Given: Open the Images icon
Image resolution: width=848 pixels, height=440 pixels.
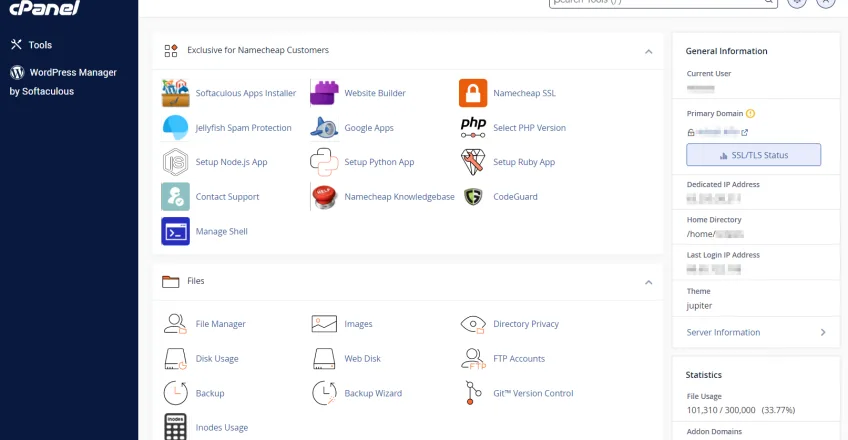Looking at the screenshot, I should 324,324.
